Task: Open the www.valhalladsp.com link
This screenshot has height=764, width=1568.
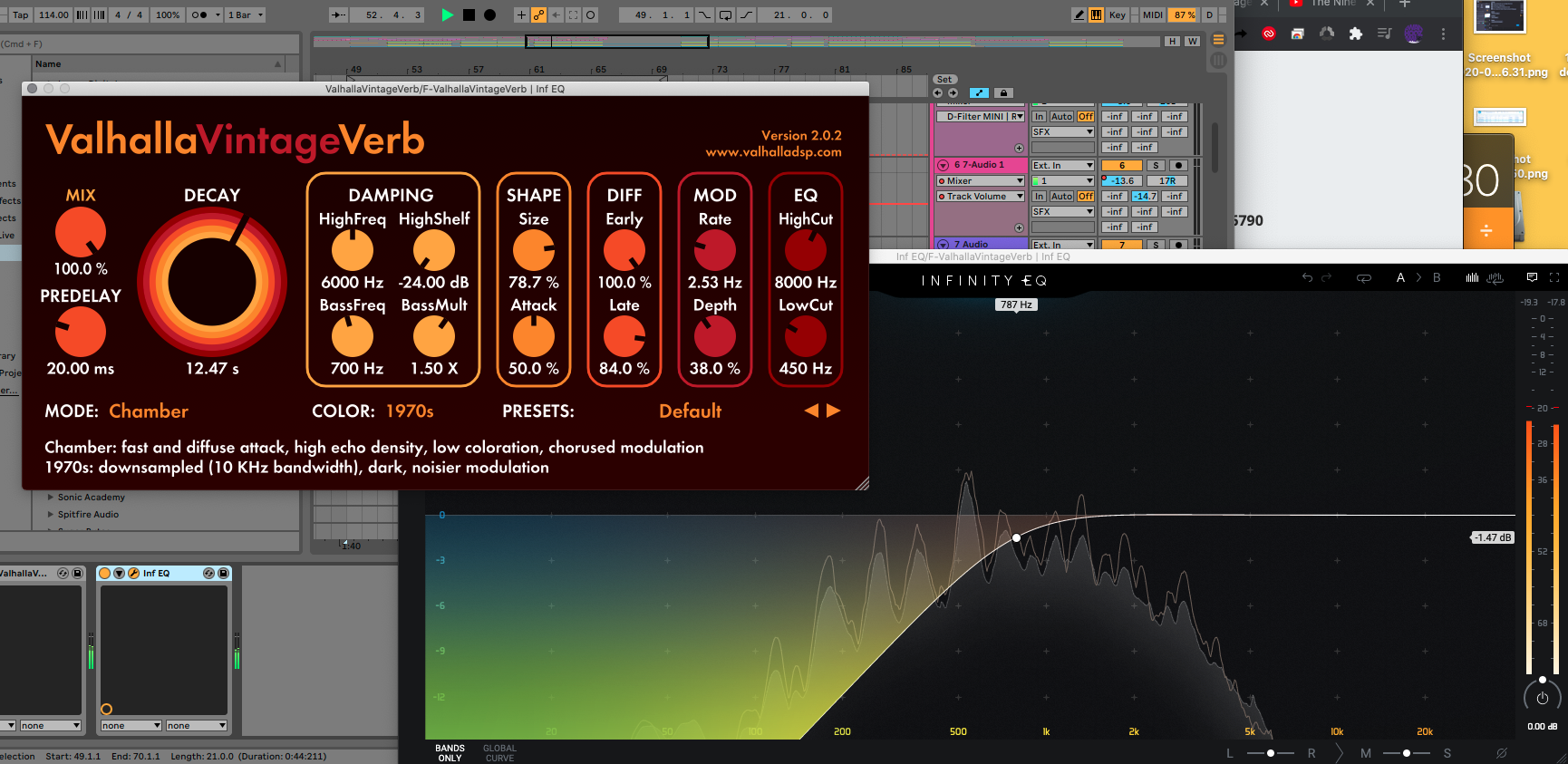Action: point(773,152)
